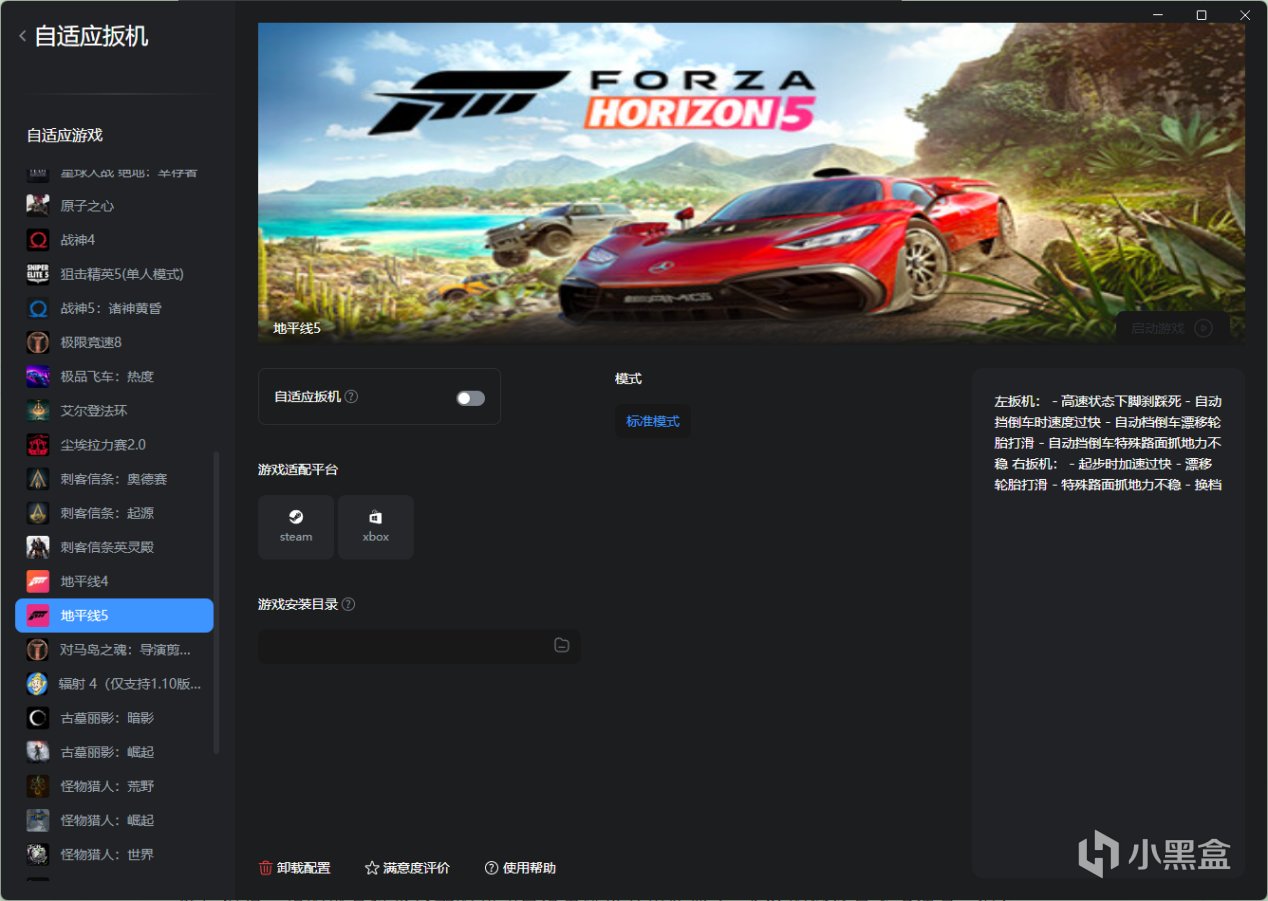Select 刺客信条英灵殿 in the list

(115, 547)
